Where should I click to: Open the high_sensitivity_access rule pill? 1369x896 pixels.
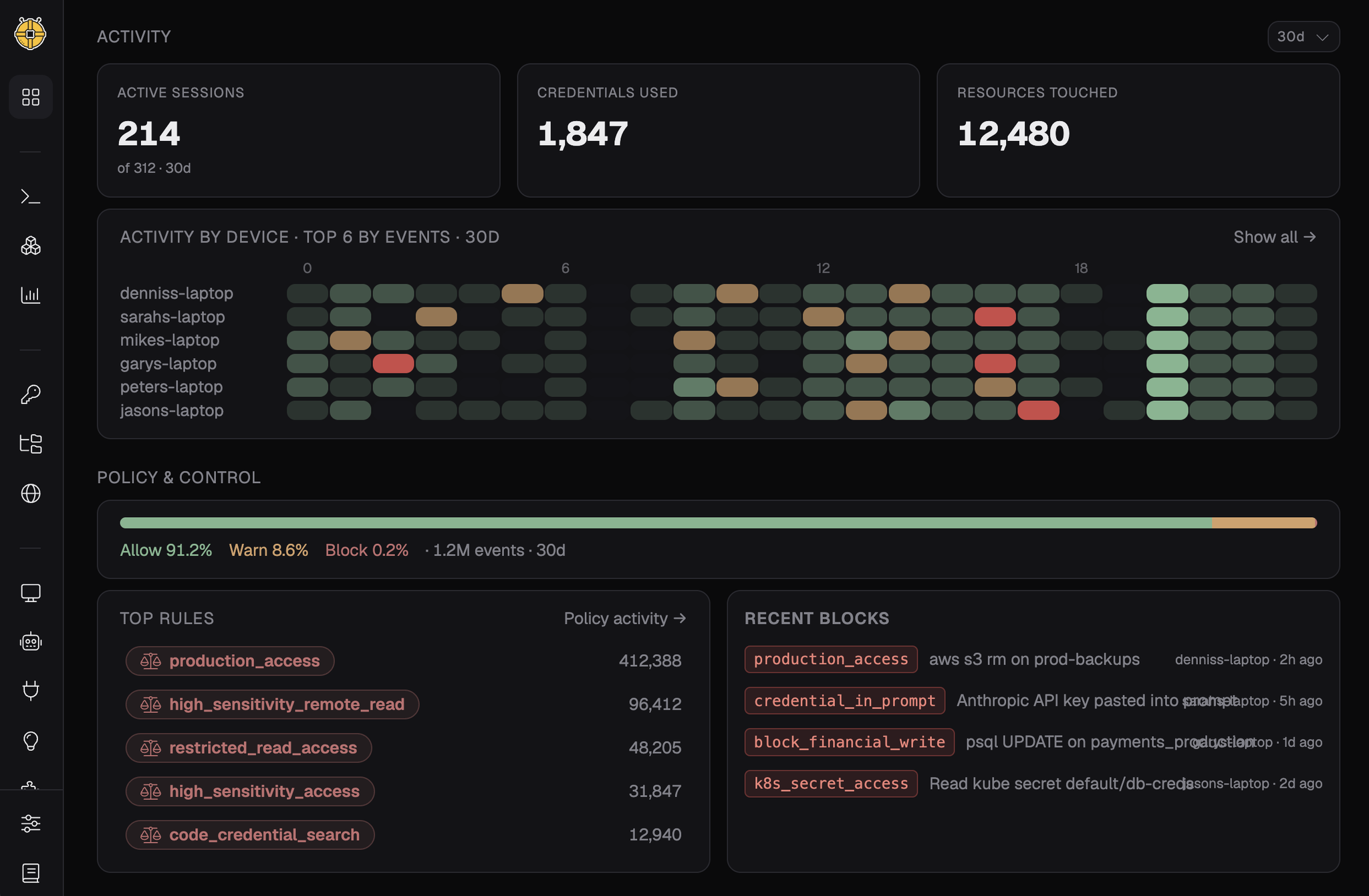[250, 791]
